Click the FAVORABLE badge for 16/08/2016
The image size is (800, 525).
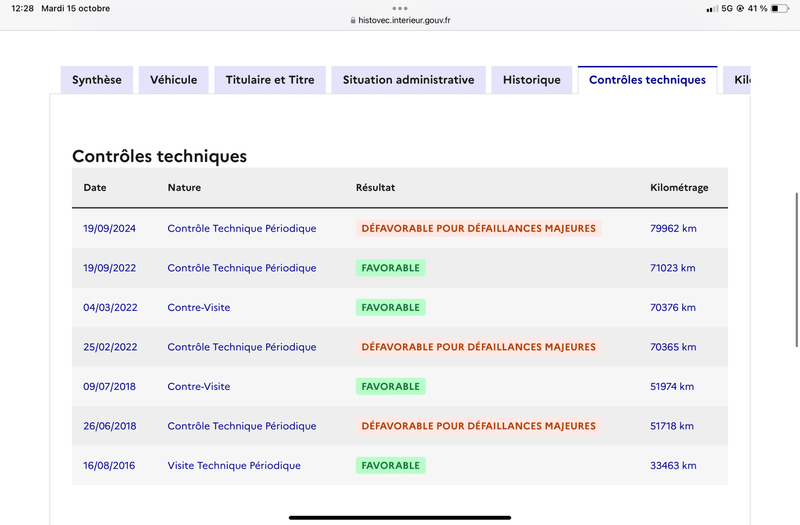[391, 465]
